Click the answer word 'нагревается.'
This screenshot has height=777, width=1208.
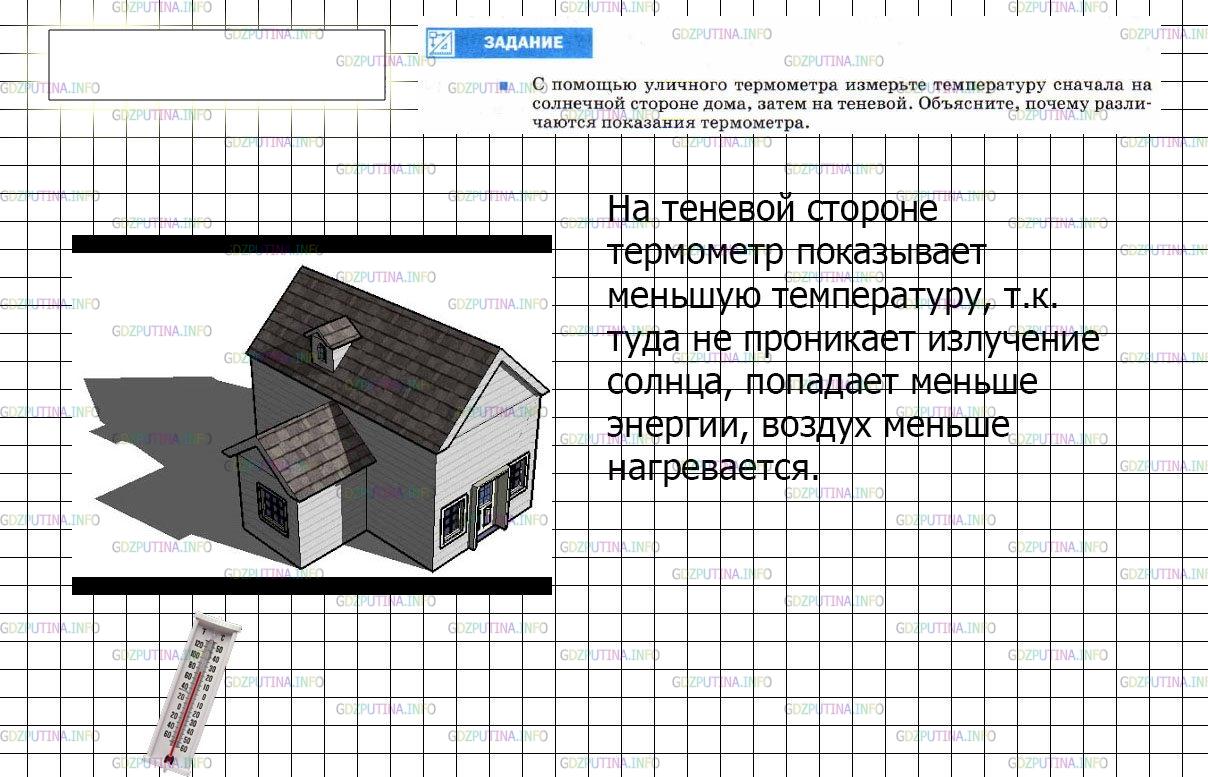pos(713,469)
